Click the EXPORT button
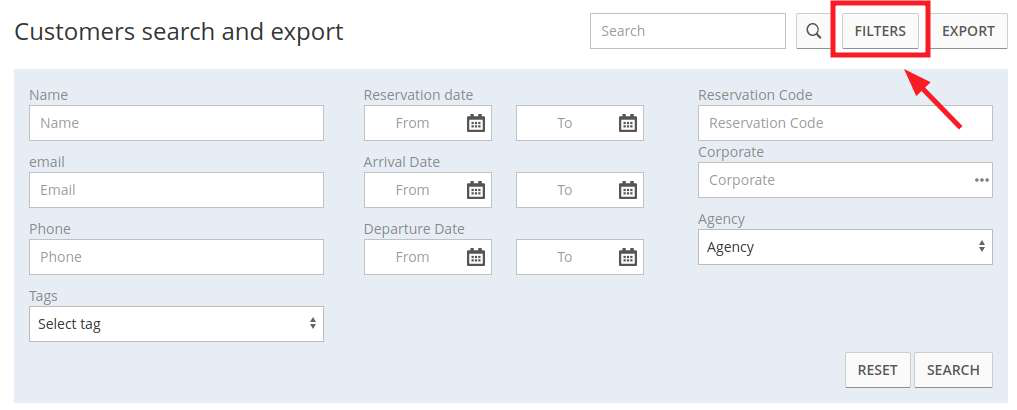 tap(968, 31)
